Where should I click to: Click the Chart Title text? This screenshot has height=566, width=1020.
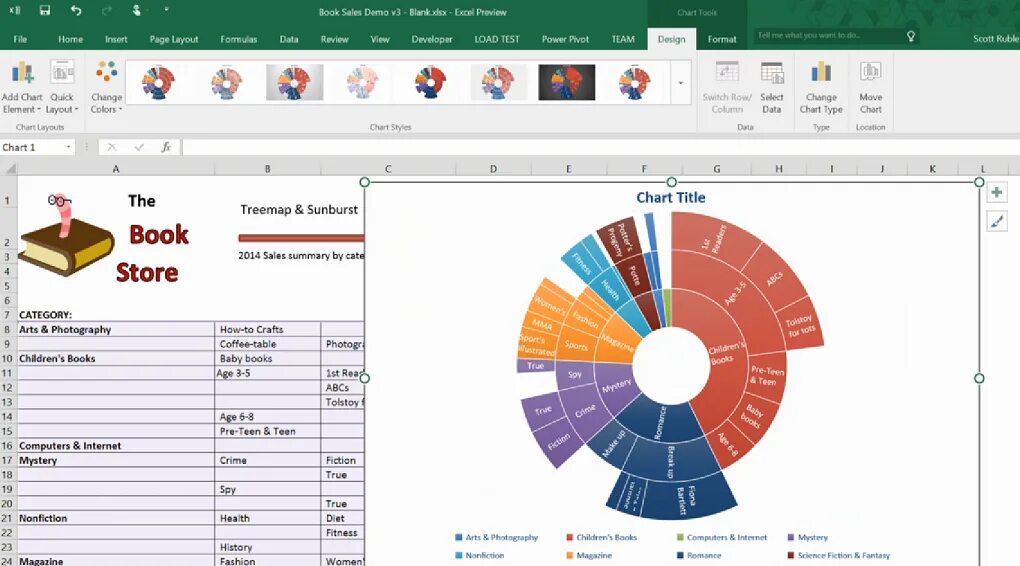(670, 198)
